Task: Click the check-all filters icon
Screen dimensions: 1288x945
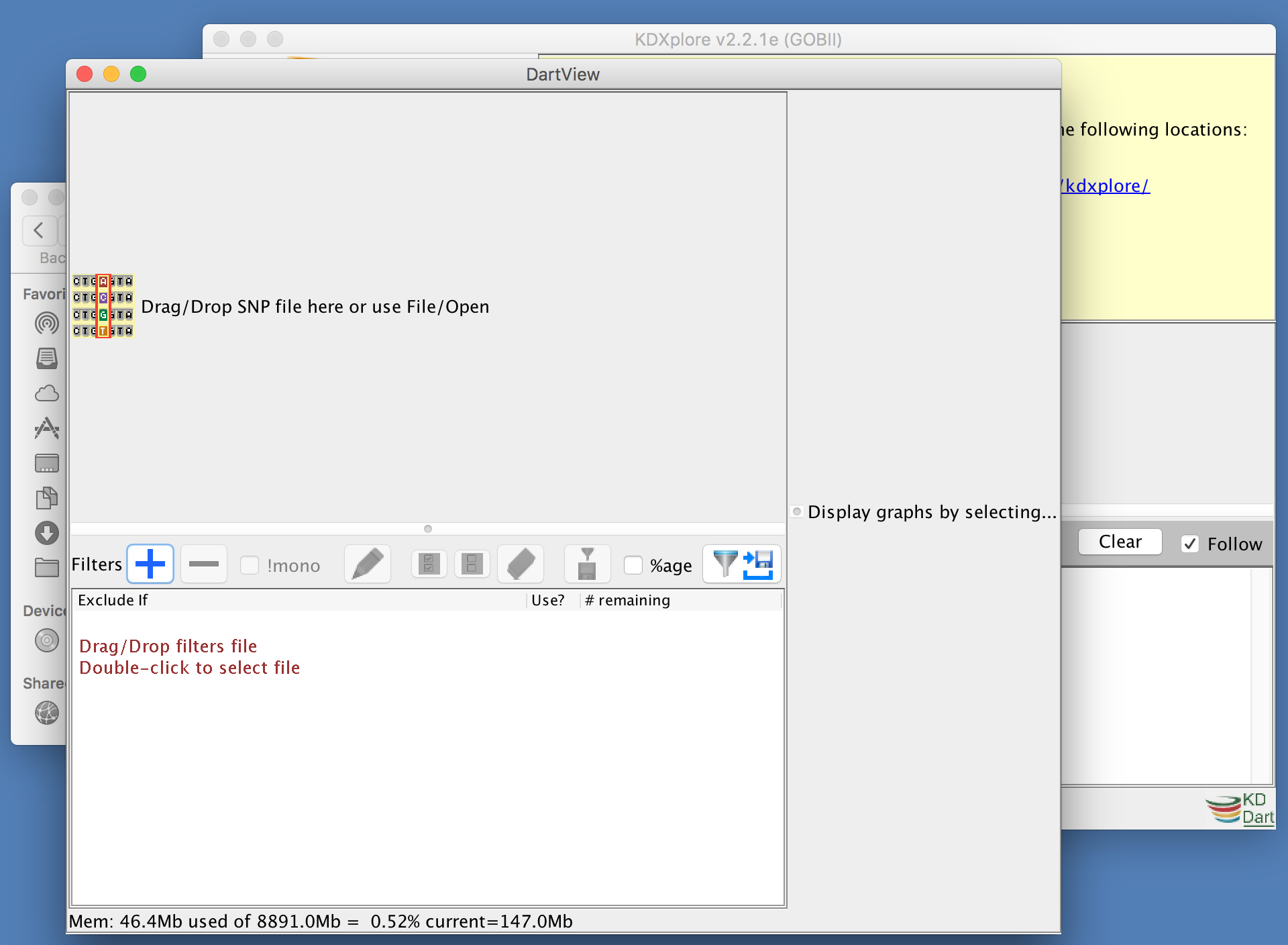Action: click(x=429, y=564)
